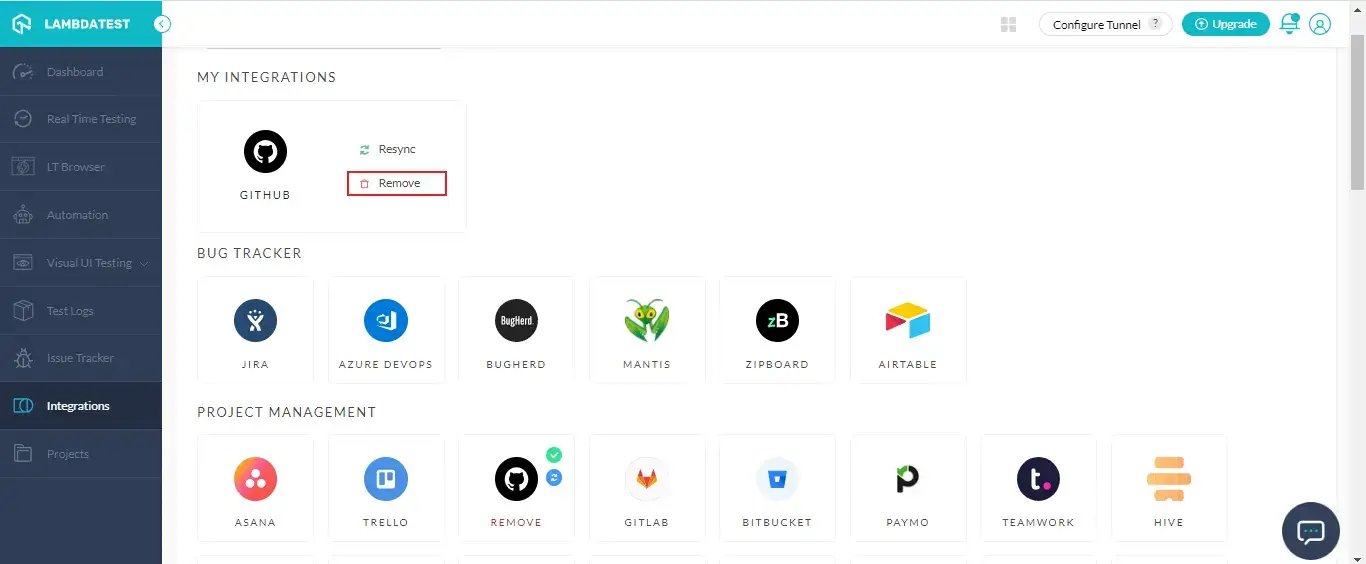Open the user profile avatar icon
Screen dimensions: 1366x564
coord(1320,24)
